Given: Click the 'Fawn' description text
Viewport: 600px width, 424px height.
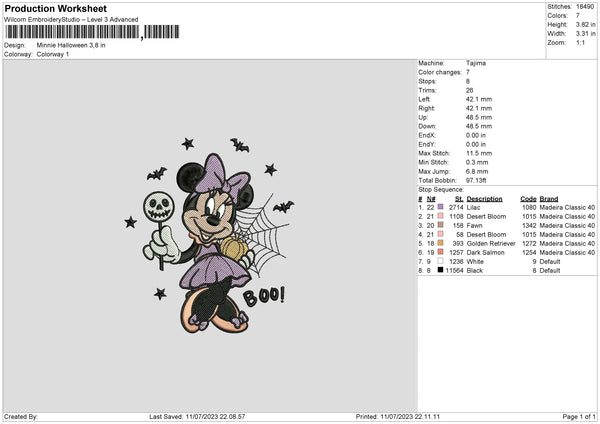Looking at the screenshot, I should (x=474, y=225).
